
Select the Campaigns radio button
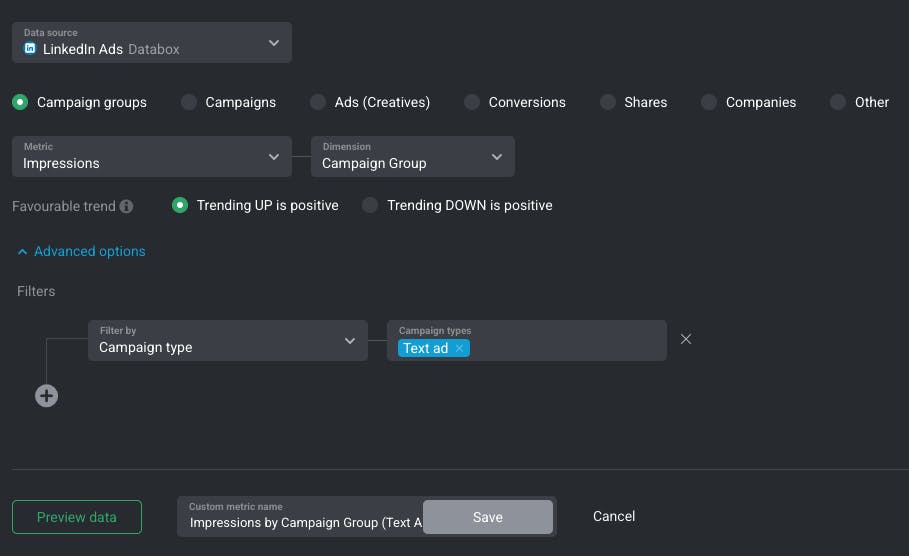189,102
